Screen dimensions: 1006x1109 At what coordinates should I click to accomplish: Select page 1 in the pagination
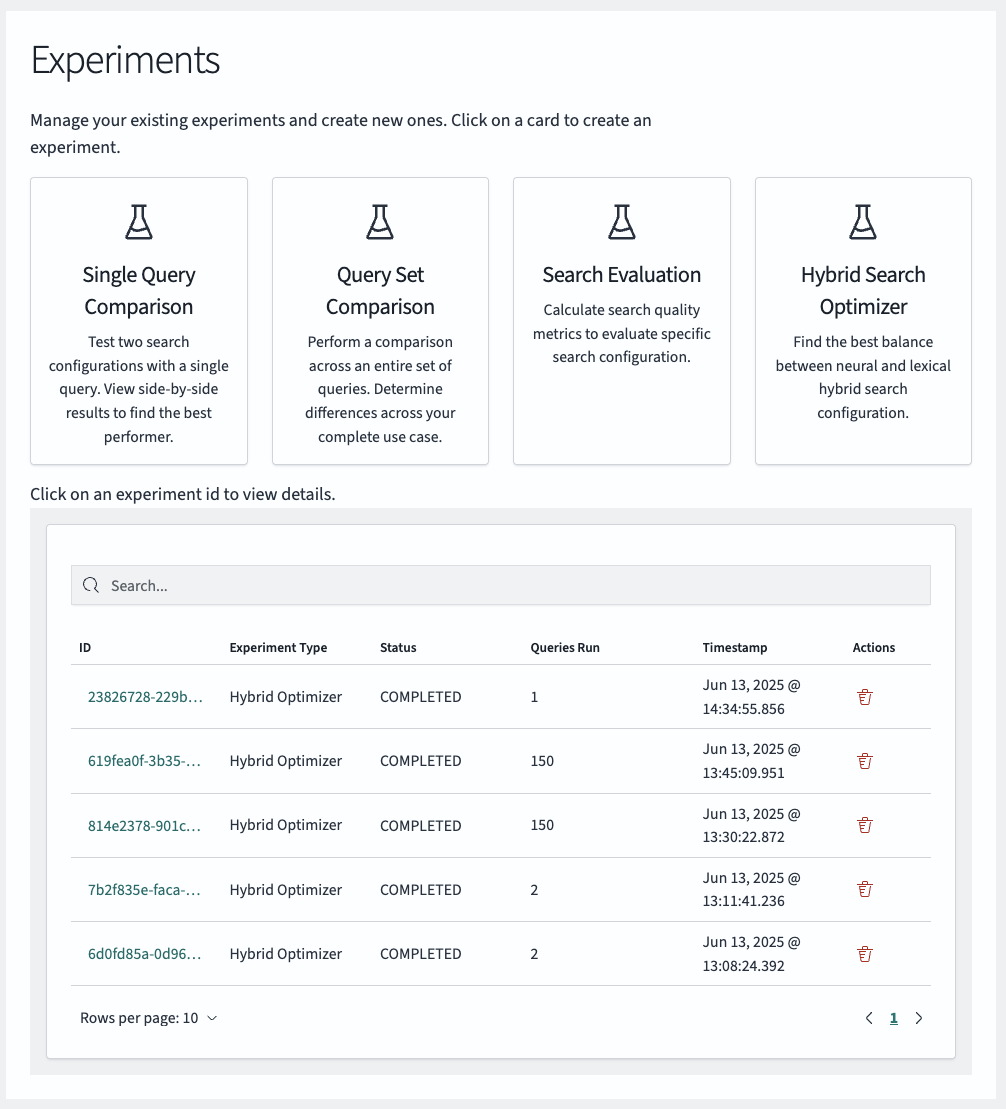[x=894, y=1017]
